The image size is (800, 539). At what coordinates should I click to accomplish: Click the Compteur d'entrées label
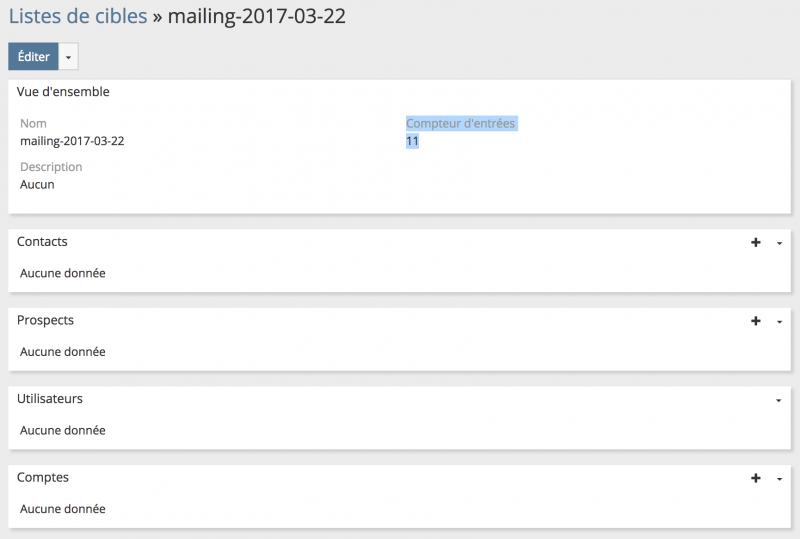point(461,123)
